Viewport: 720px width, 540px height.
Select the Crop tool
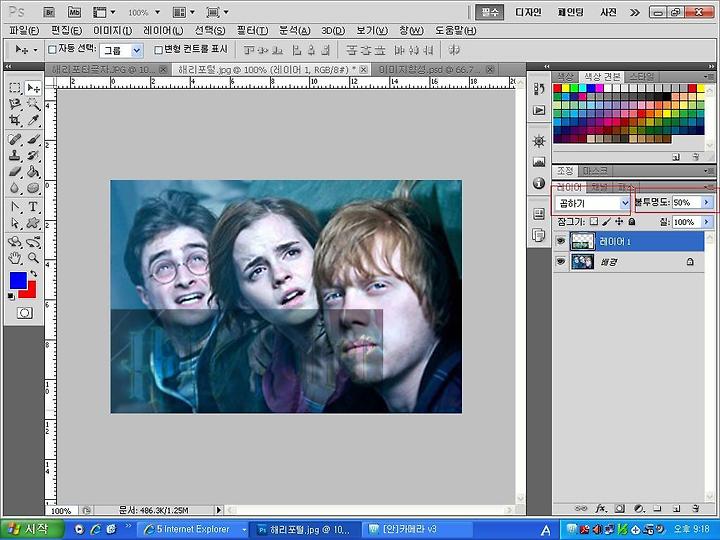coord(15,120)
